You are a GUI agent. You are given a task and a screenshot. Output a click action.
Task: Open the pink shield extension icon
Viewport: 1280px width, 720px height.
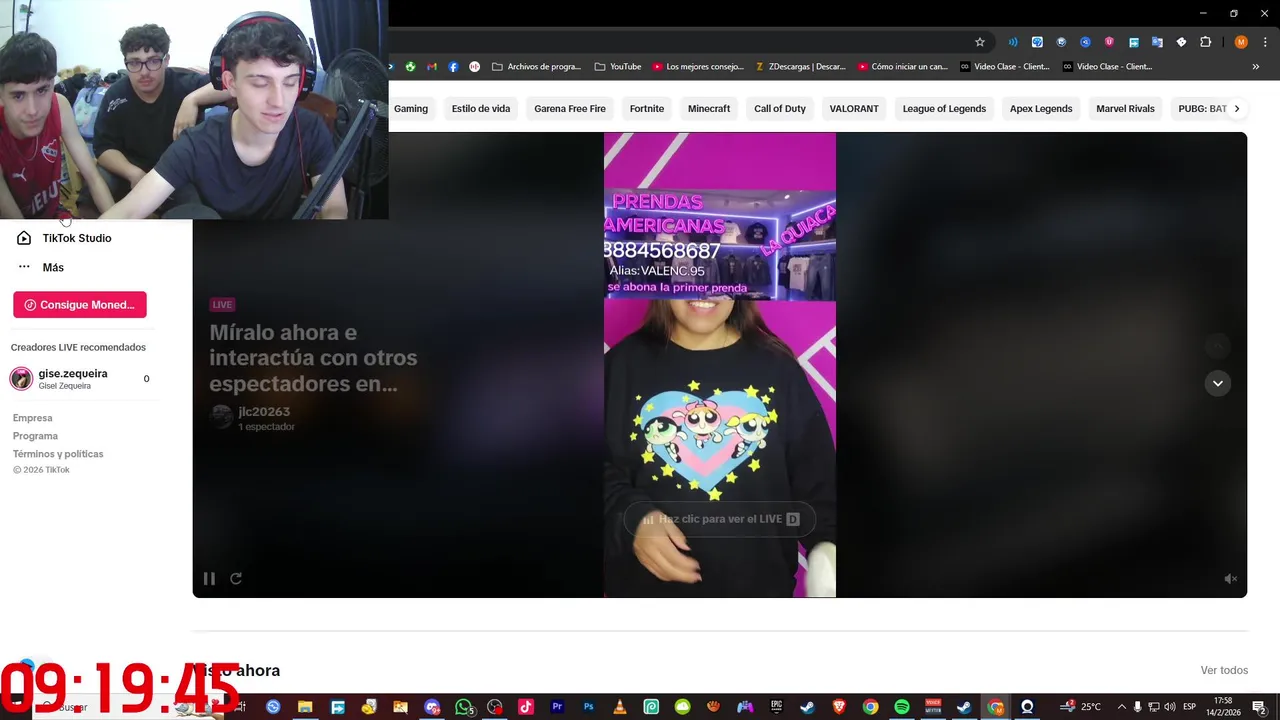tap(1109, 42)
